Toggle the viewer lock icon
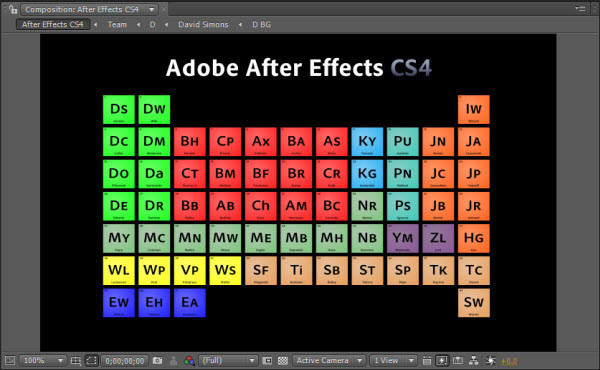 click(x=13, y=9)
